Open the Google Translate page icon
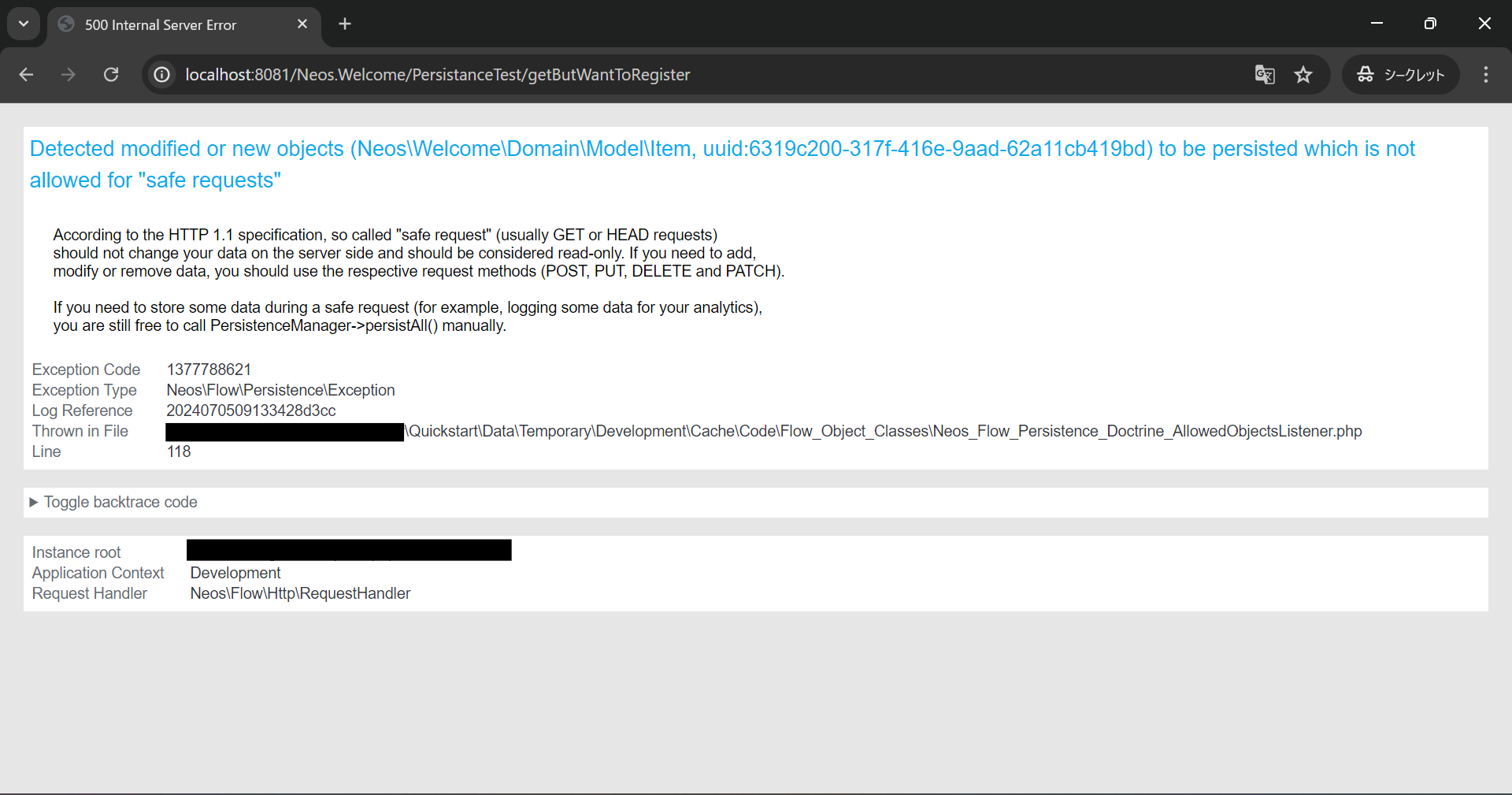This screenshot has width=1512, height=795. pyautogui.click(x=1265, y=75)
